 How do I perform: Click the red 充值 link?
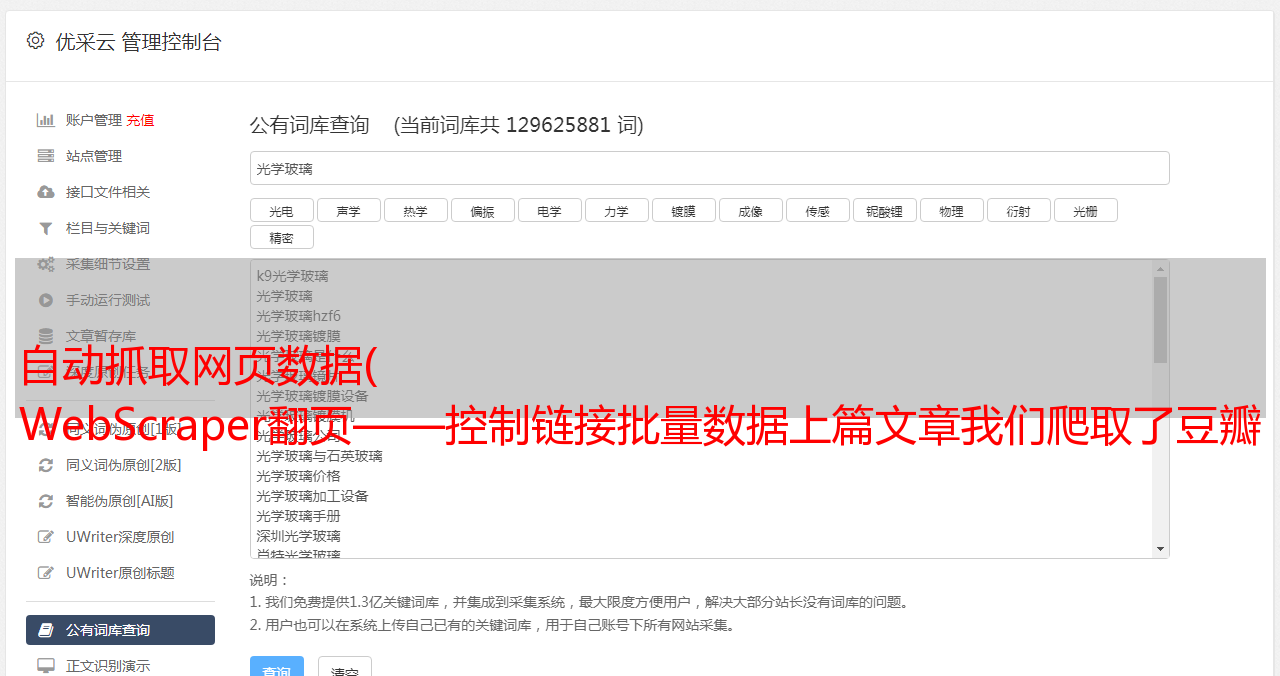(x=140, y=120)
